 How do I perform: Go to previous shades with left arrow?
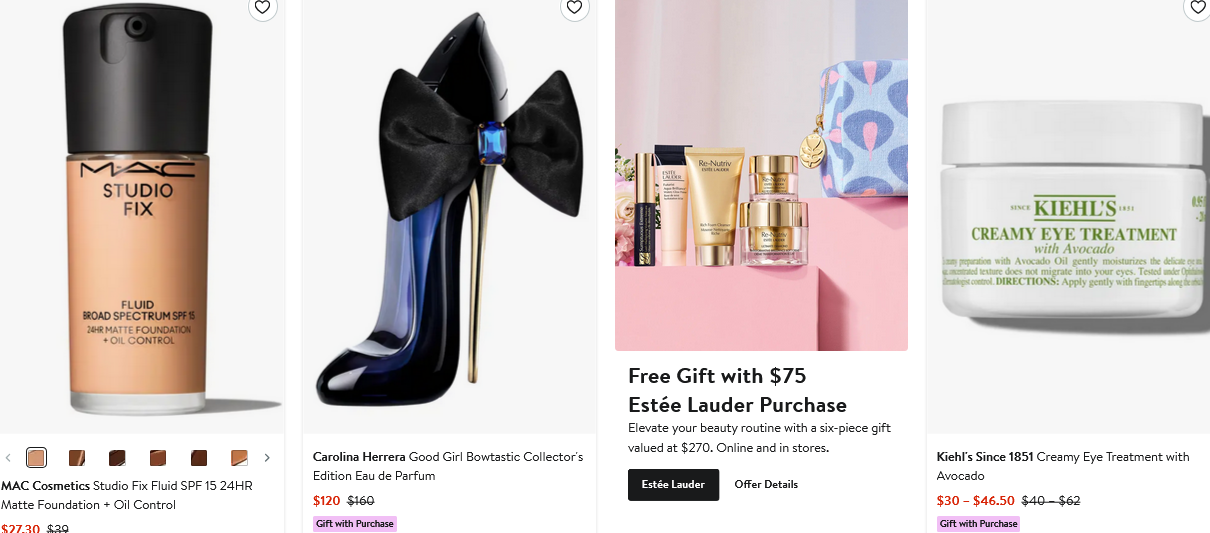pos(8,458)
